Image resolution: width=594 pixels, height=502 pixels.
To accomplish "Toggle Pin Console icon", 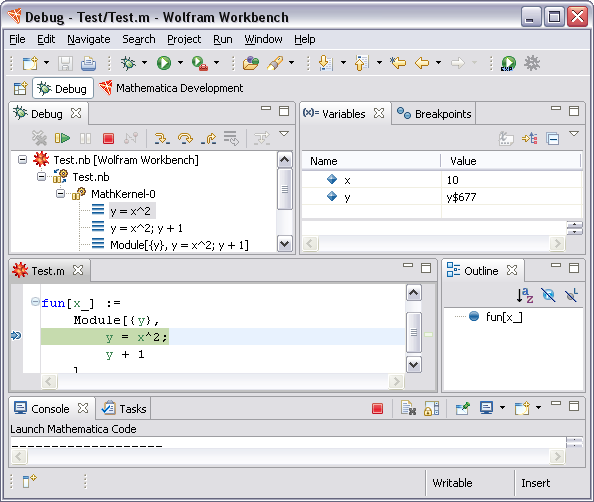I will pos(463,408).
